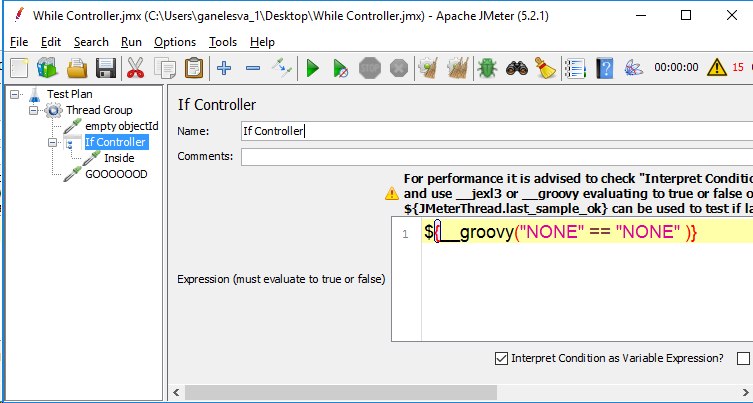
Task: Select the Inside sampler node
Action: (119, 158)
